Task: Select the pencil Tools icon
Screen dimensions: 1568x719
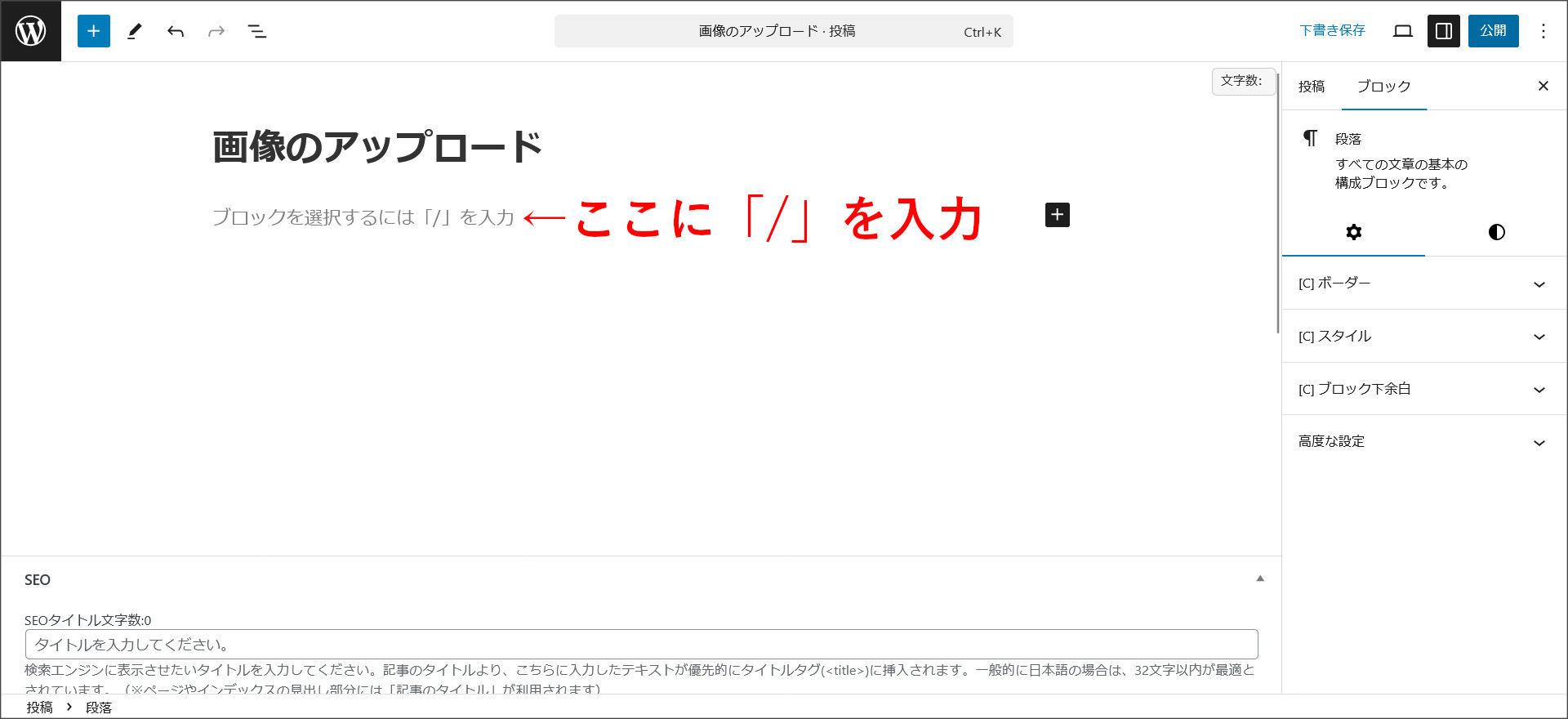Action: point(135,31)
